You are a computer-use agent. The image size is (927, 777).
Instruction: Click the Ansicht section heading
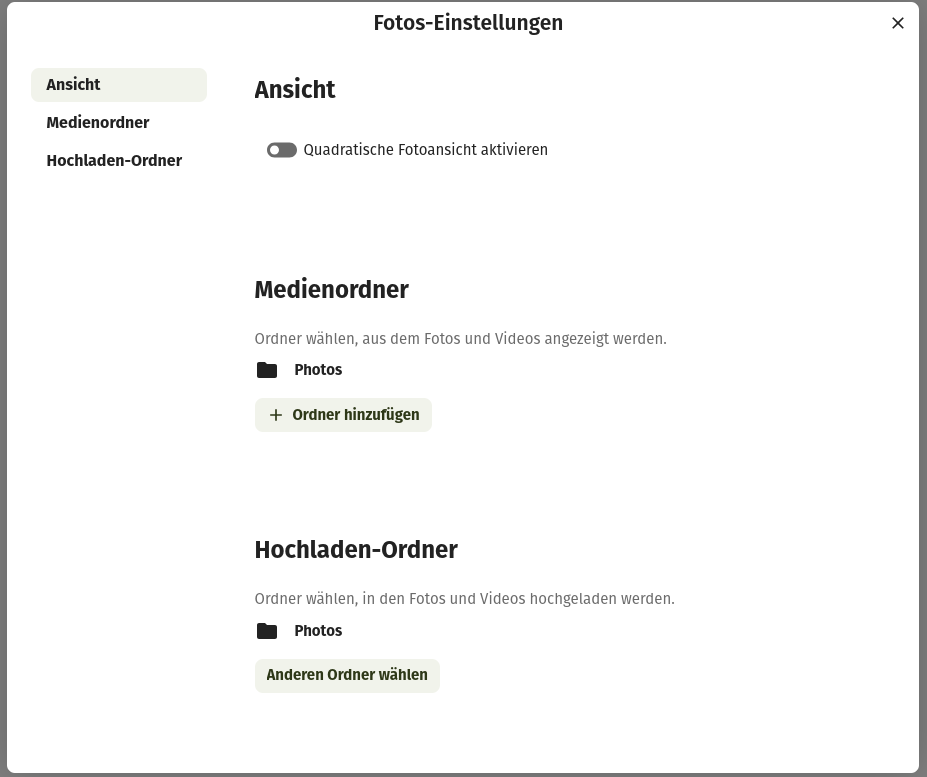(295, 90)
